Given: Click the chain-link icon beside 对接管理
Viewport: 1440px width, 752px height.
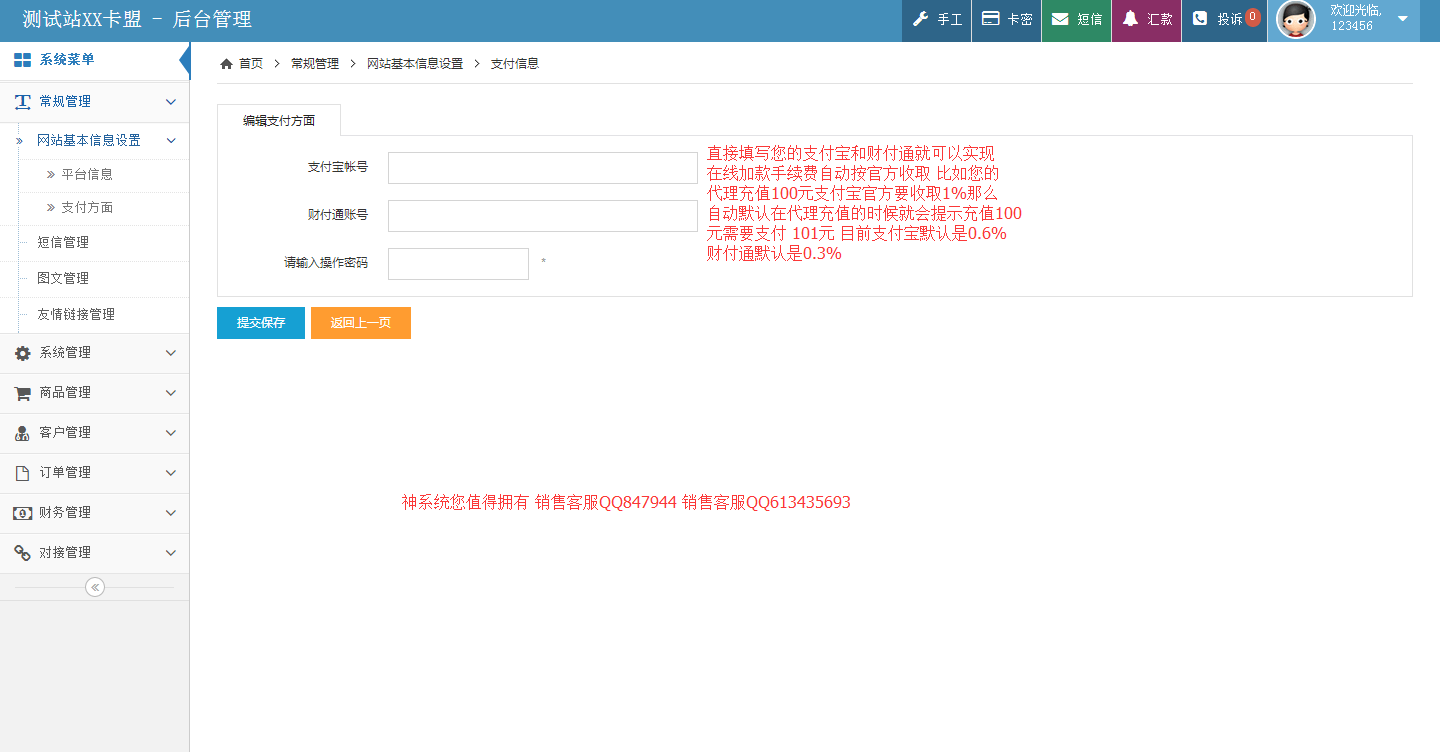Looking at the screenshot, I should click(x=24, y=552).
